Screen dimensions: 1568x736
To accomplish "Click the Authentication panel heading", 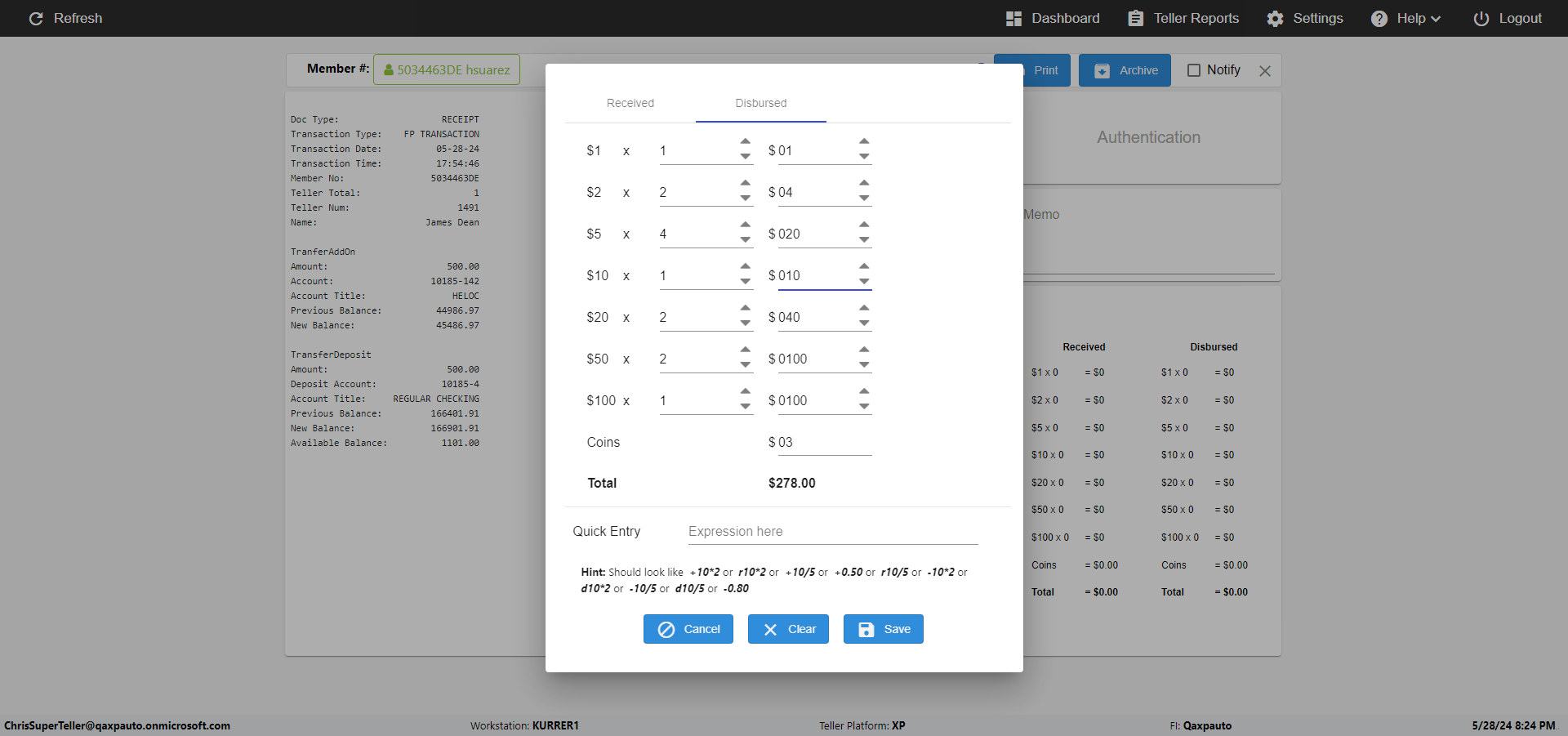I will (x=1148, y=137).
